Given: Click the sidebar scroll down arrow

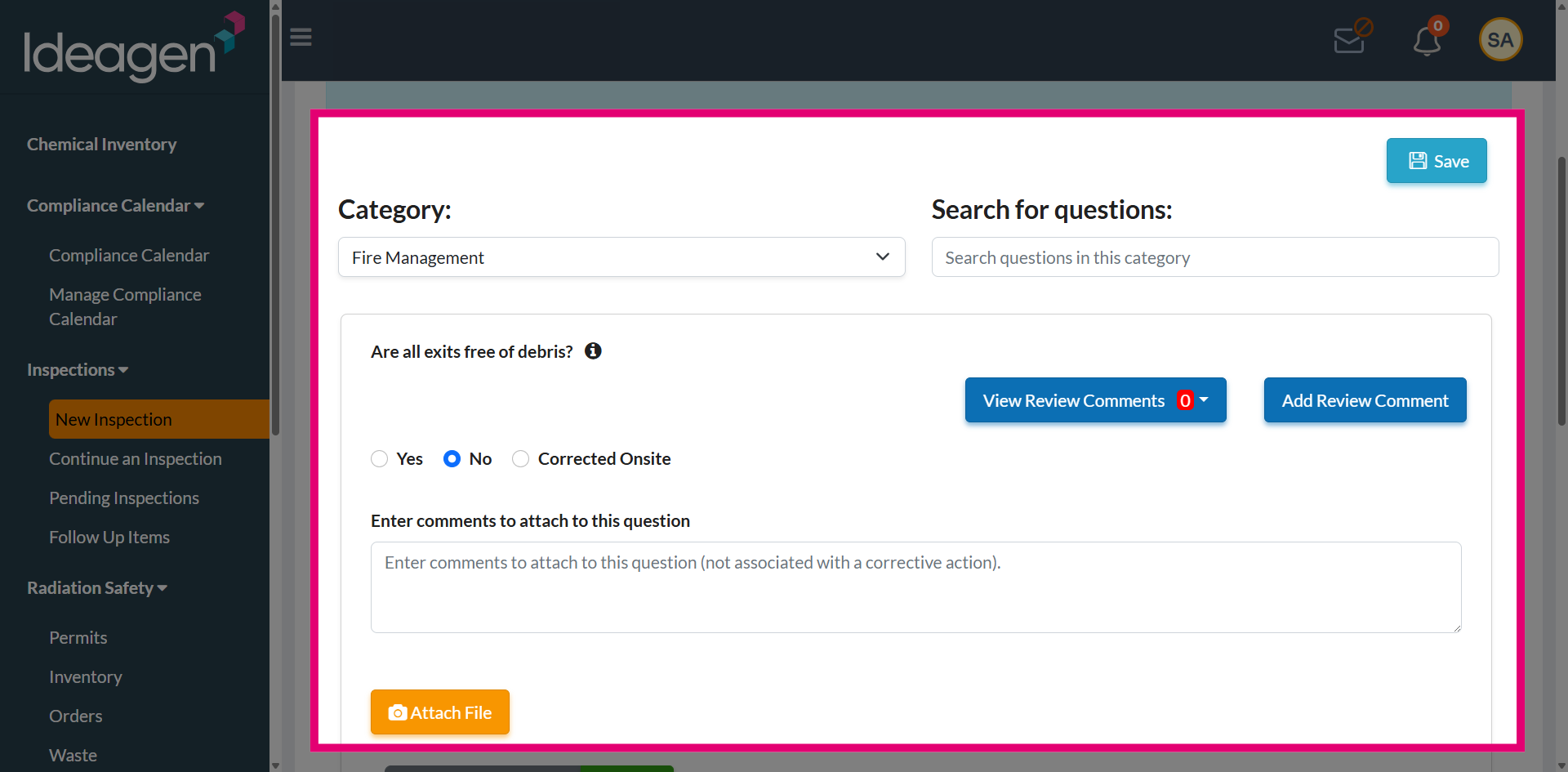Looking at the screenshot, I should coord(275,765).
